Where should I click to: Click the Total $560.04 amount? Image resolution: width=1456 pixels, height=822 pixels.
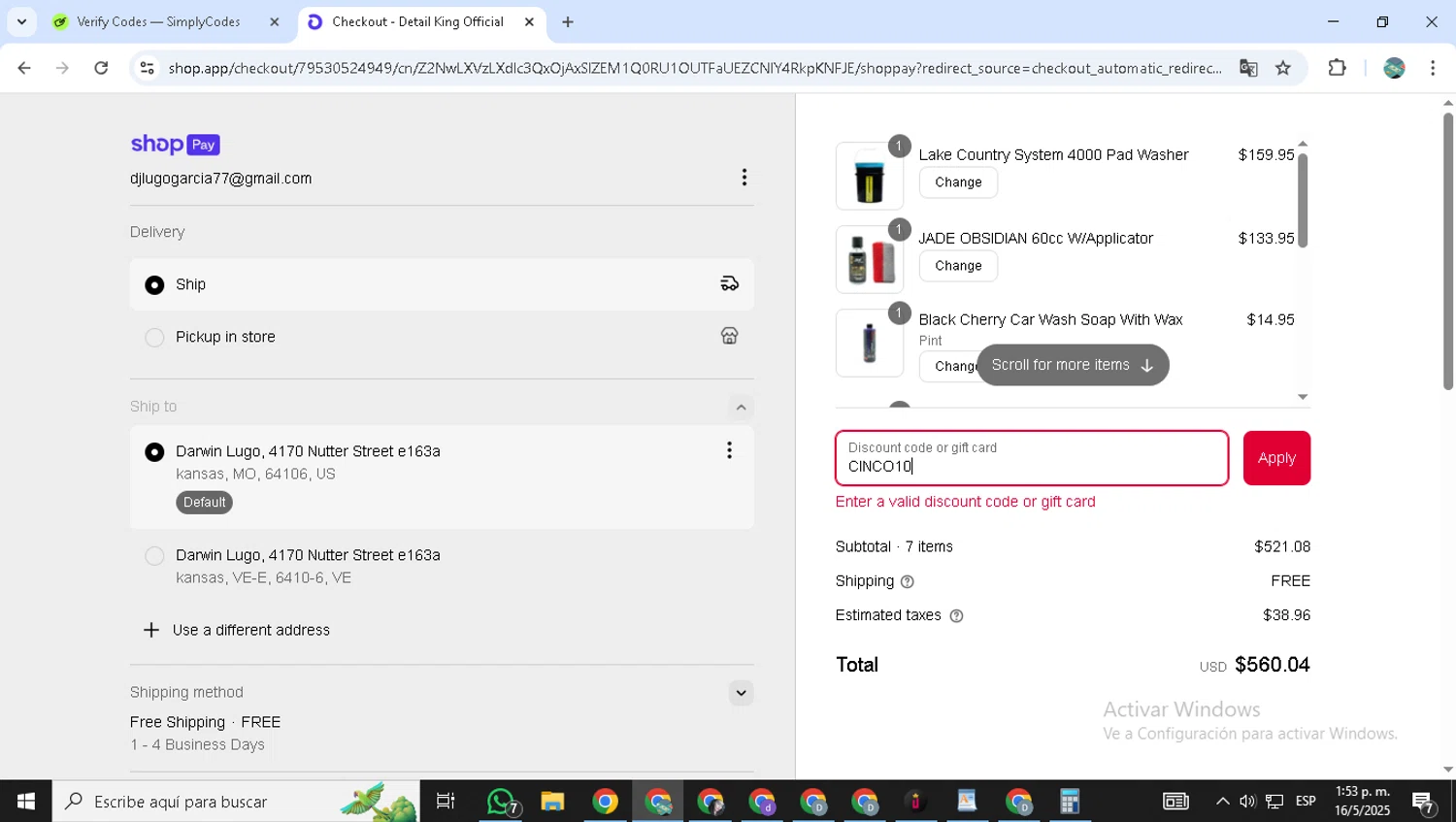1272,665
